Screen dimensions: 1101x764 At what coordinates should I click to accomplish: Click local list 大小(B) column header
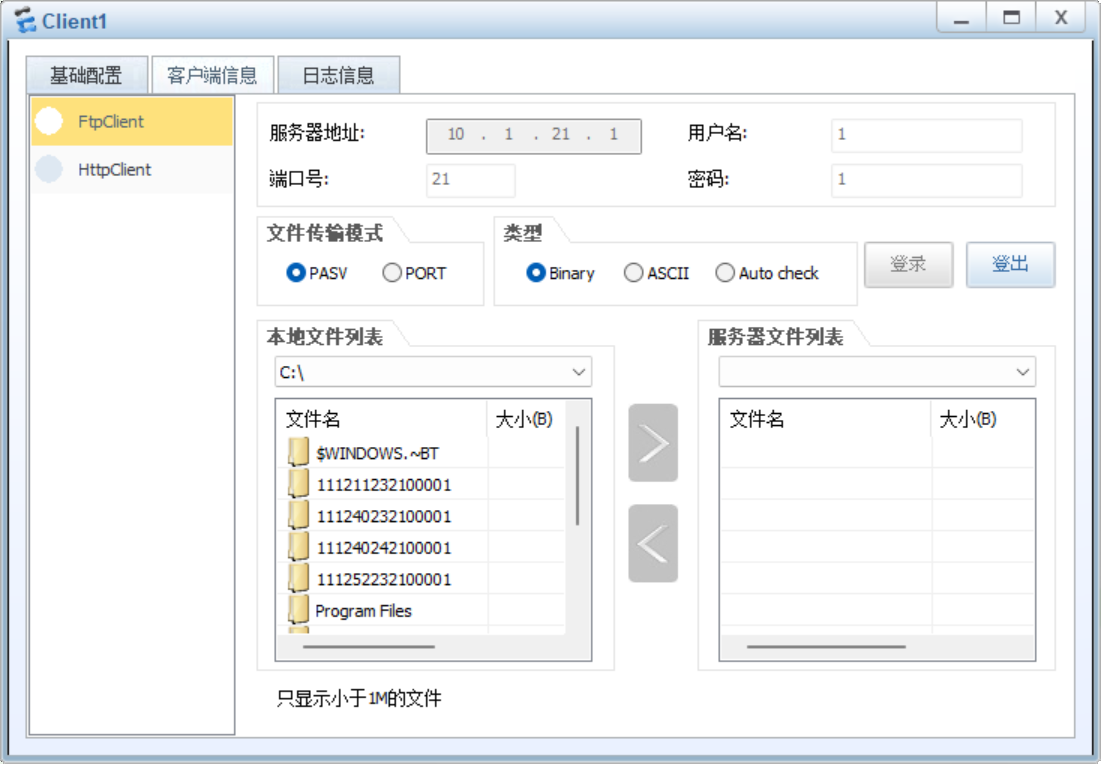click(526, 419)
